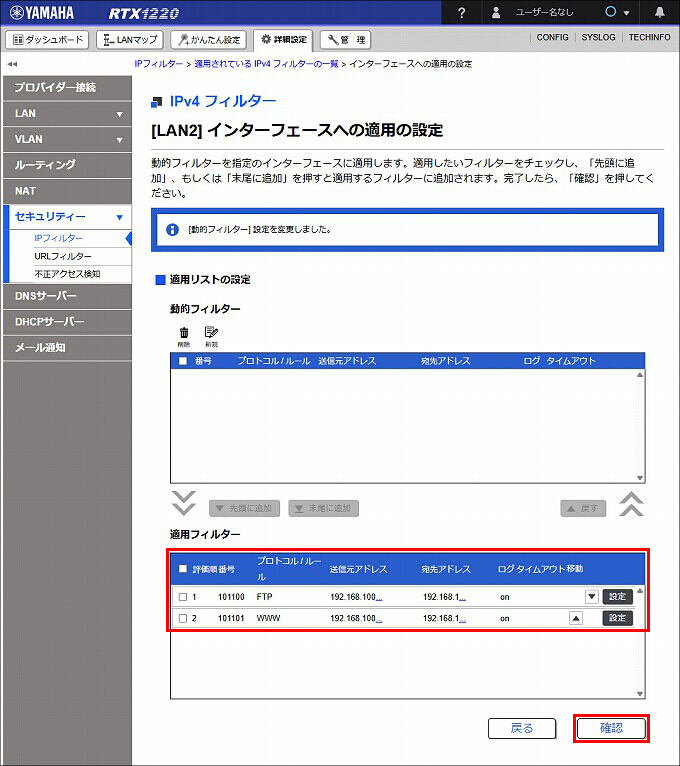Select the 詳細設定 tab
680x766 pixels.
[x=283, y=40]
